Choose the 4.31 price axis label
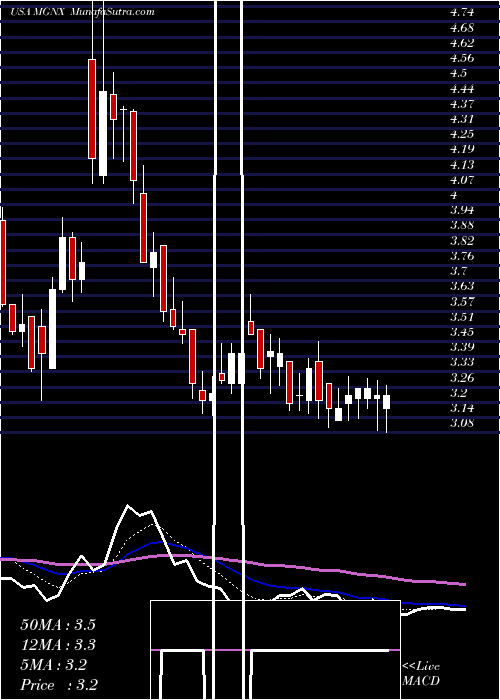The width and height of the screenshot is (500, 700). coord(462,119)
